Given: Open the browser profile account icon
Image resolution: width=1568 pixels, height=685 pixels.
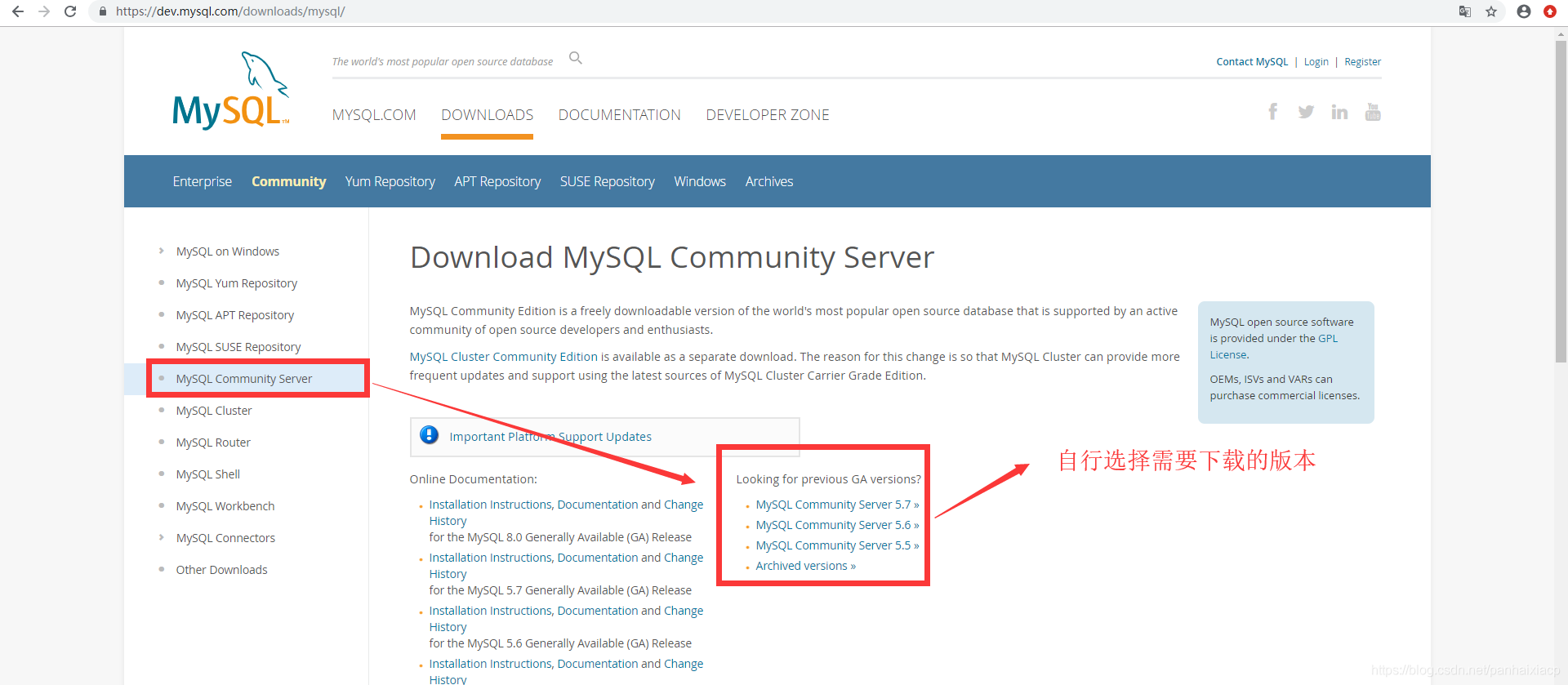Looking at the screenshot, I should tap(1524, 11).
